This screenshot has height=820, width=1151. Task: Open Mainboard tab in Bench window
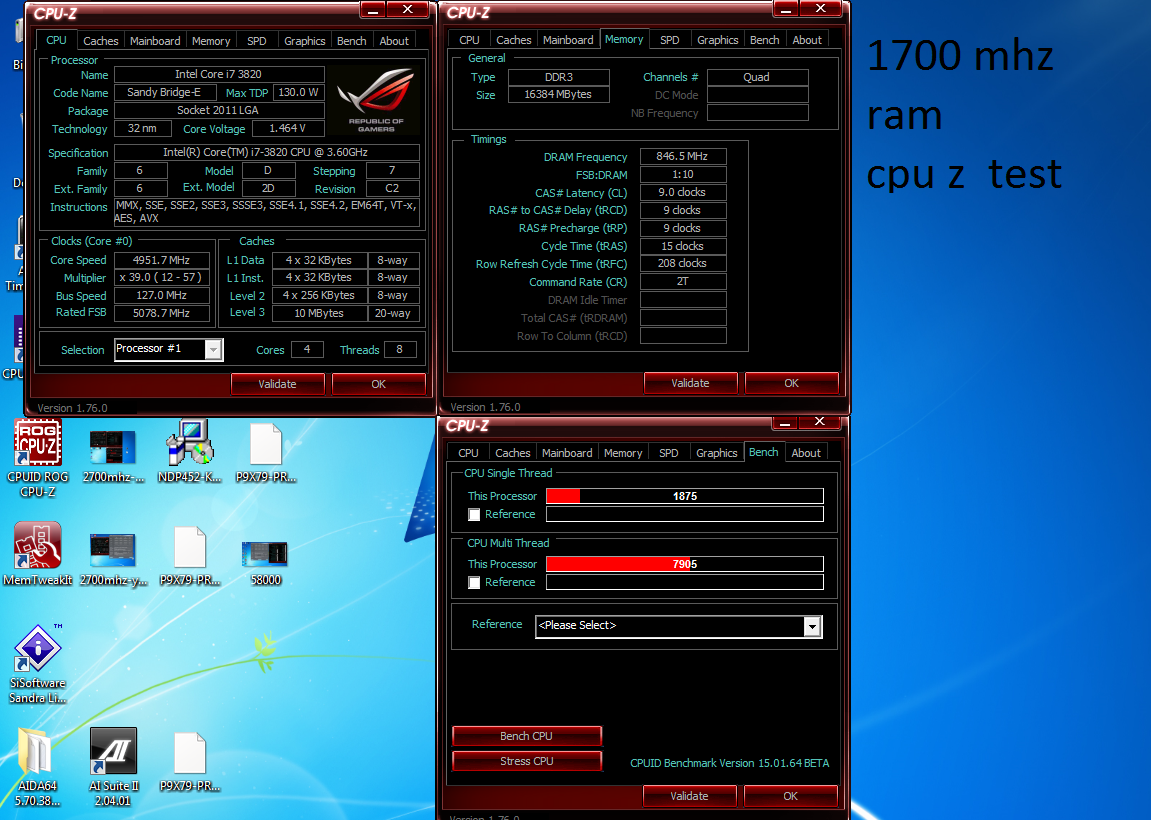(567, 454)
